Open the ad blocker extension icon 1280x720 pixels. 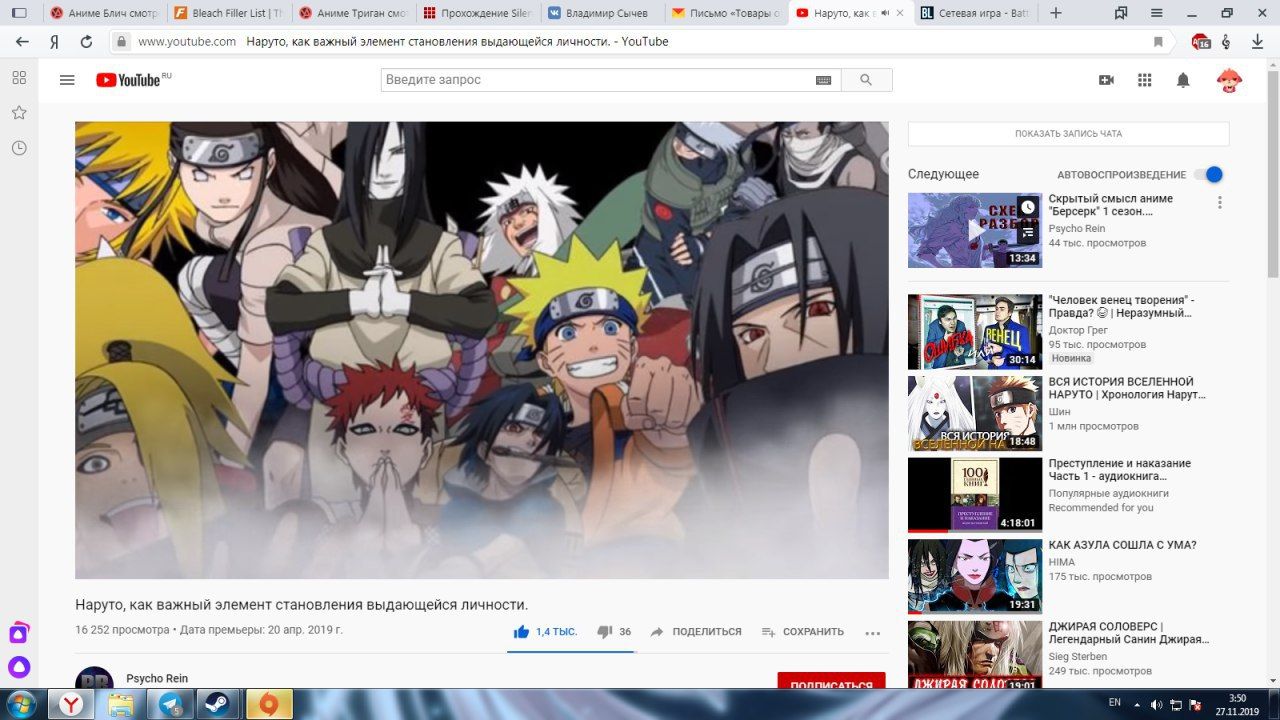(1201, 42)
